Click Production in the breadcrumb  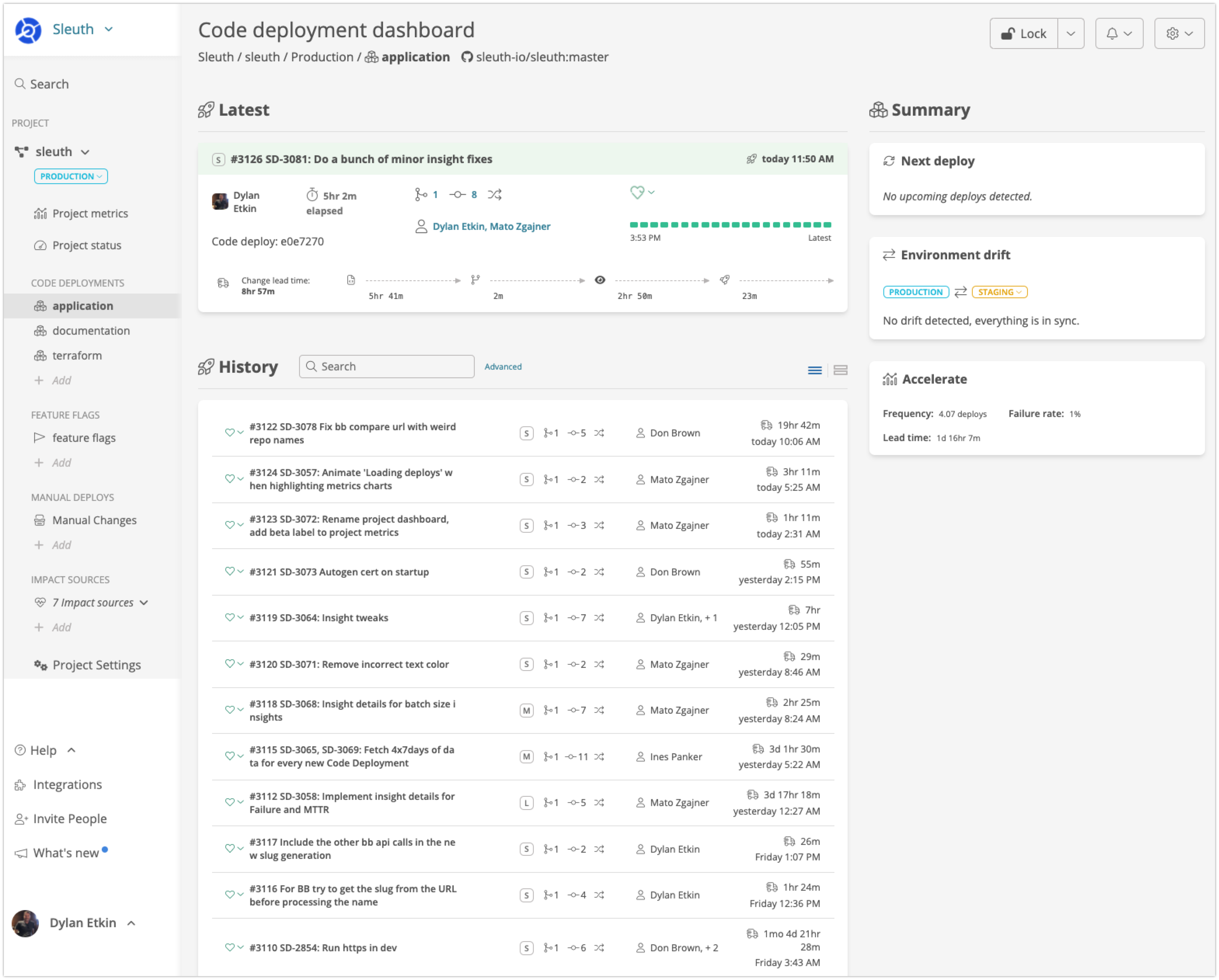(x=322, y=57)
